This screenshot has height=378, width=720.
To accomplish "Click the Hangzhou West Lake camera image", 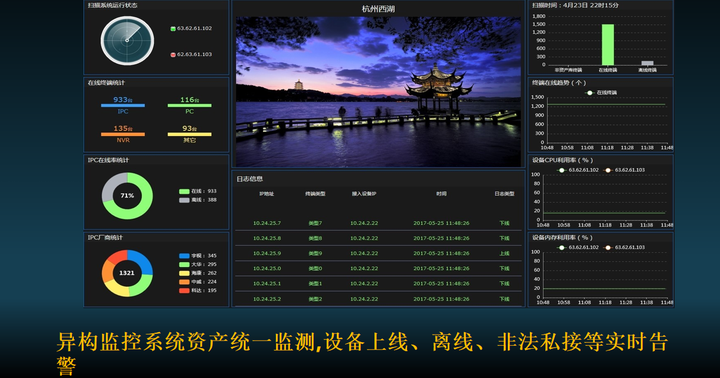I will (x=378, y=92).
